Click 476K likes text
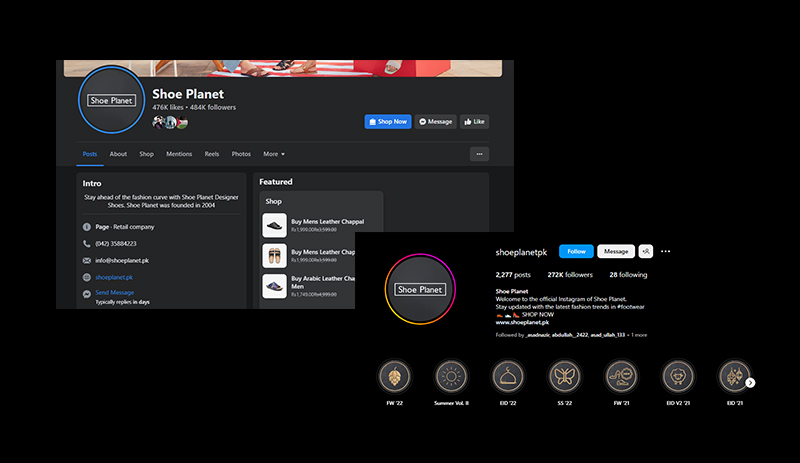The height and width of the screenshot is (463, 800). 167,107
